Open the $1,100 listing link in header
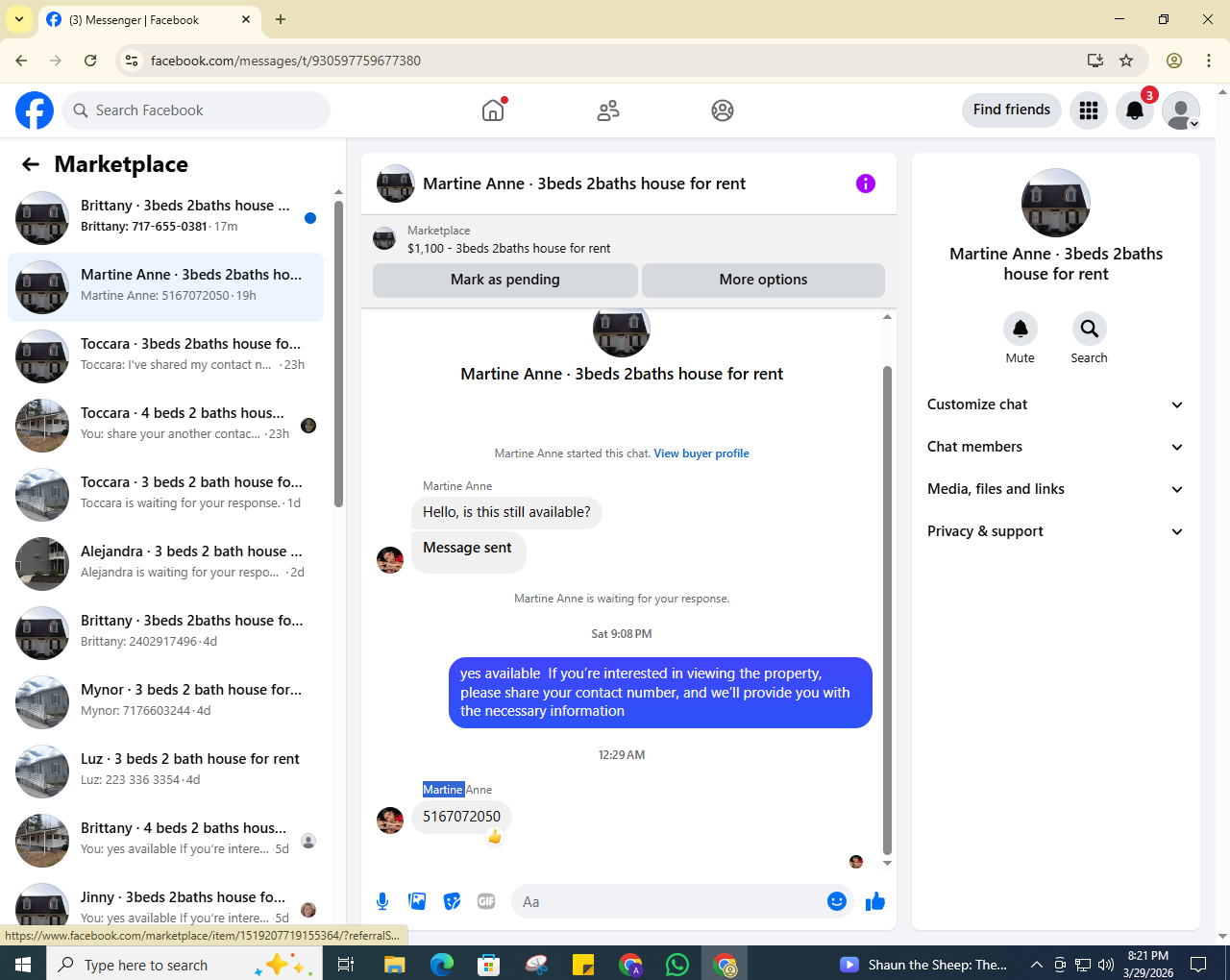The image size is (1230, 980). pyautogui.click(x=509, y=248)
